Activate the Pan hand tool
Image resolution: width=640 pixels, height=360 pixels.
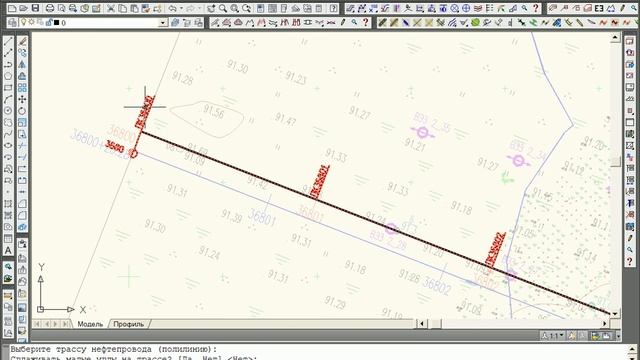tap(211, 8)
